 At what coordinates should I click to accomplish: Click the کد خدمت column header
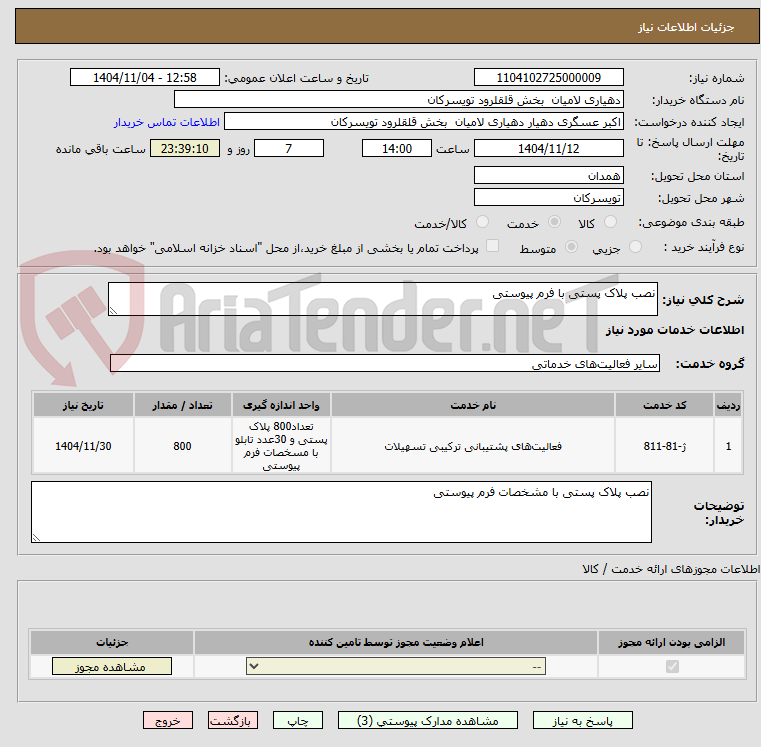664,405
